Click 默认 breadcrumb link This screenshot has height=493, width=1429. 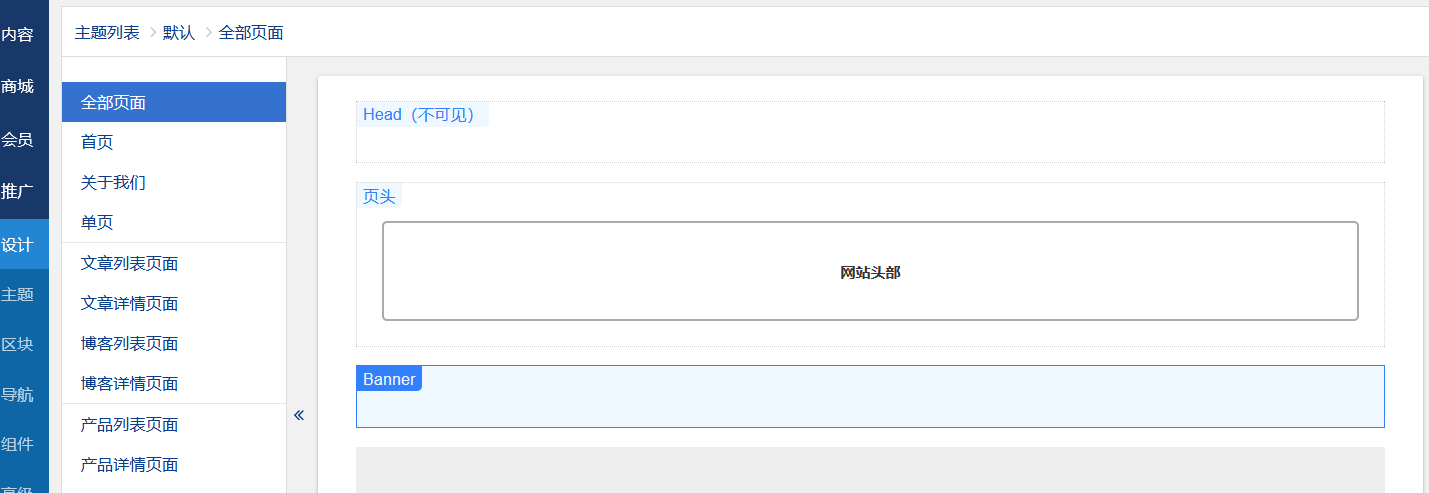click(x=179, y=32)
